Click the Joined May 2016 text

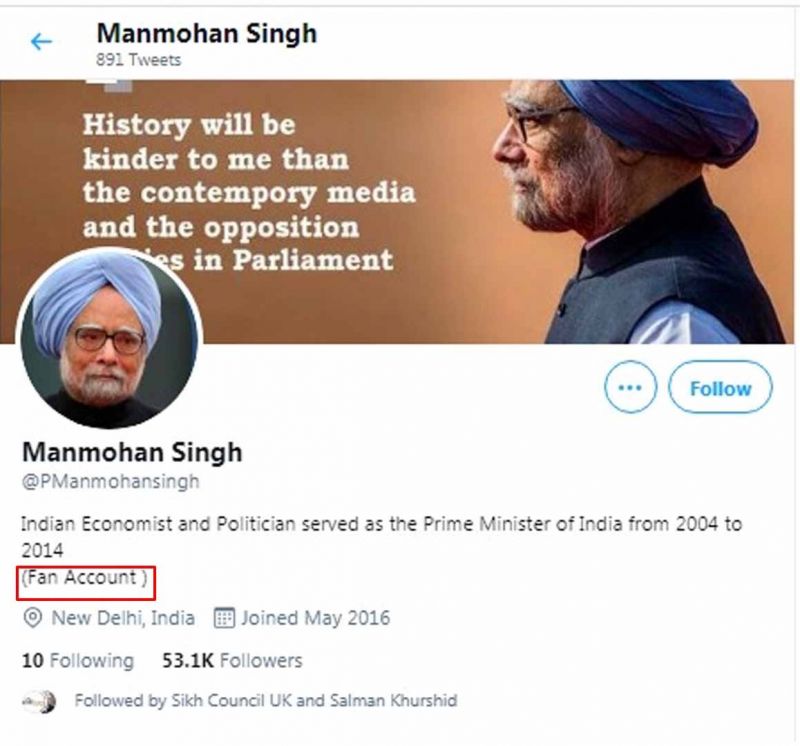315,617
